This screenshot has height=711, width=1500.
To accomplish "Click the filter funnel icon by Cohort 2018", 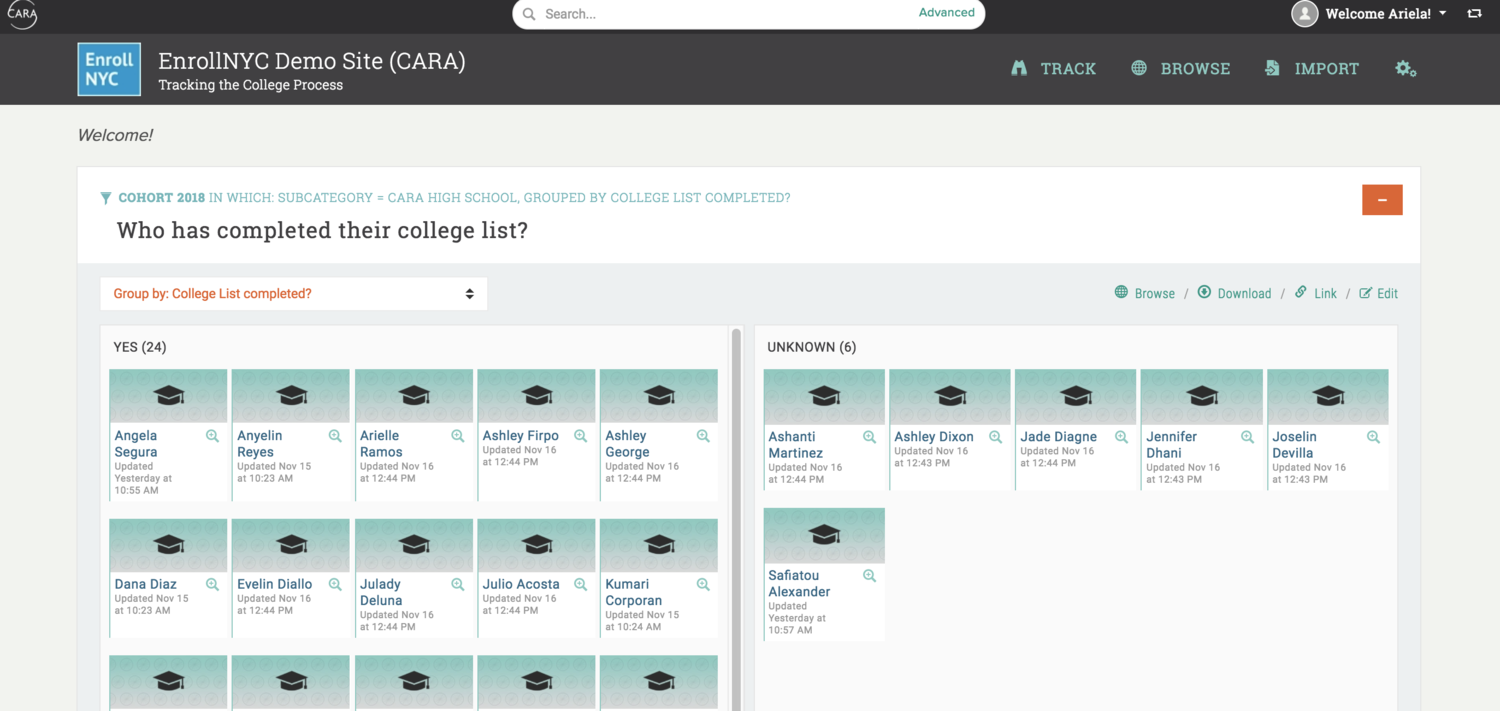I will 106,198.
